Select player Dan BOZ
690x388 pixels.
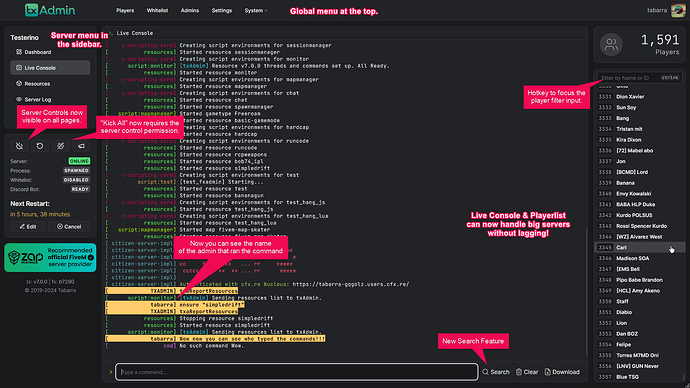(x=639, y=334)
